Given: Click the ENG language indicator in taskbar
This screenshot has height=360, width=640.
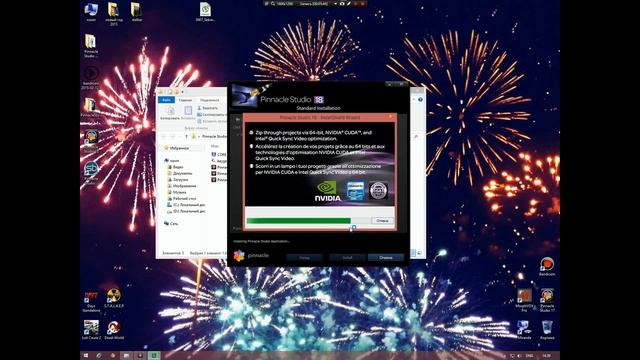Looking at the screenshot, I should click(529, 356).
